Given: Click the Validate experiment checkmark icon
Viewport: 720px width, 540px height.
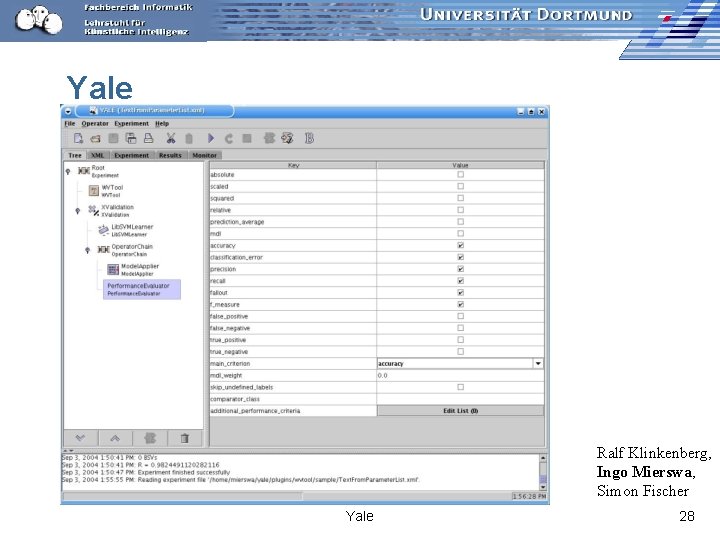Looking at the screenshot, I should point(287,138).
